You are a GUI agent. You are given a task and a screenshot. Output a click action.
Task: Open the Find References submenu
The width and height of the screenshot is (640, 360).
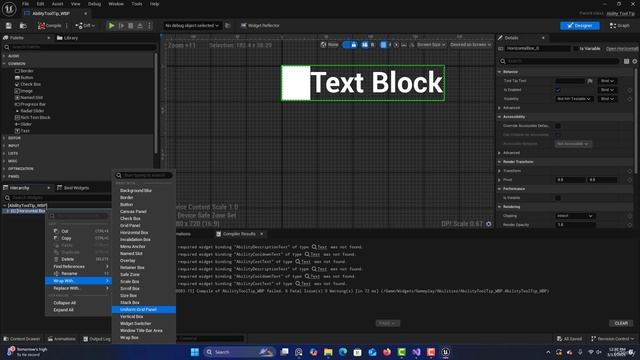click(78, 267)
